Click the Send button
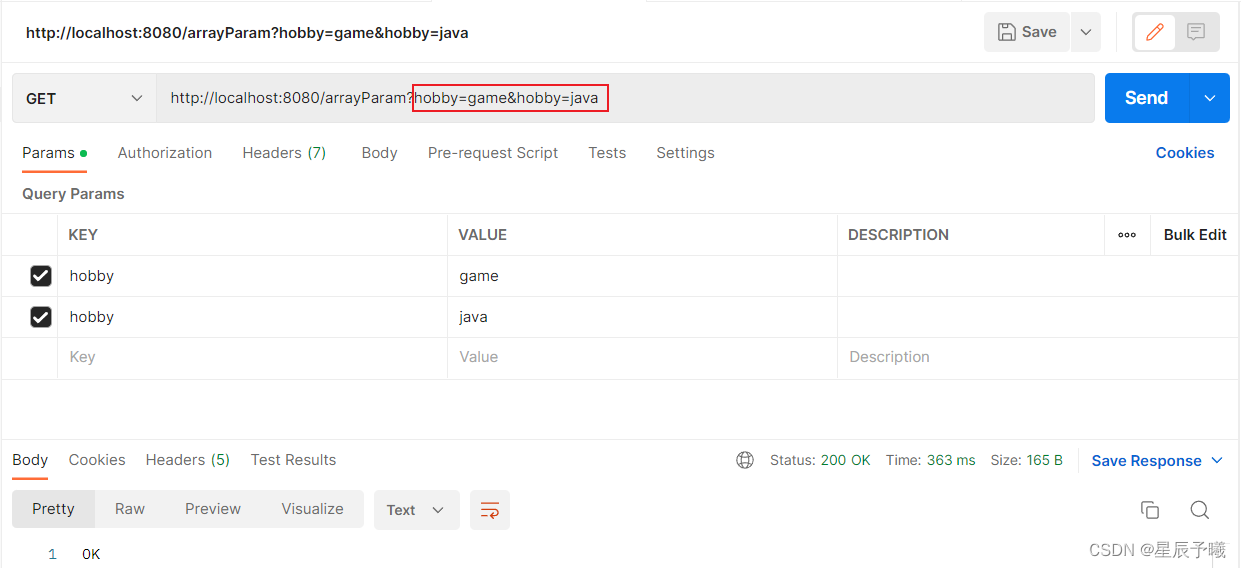 (1146, 98)
